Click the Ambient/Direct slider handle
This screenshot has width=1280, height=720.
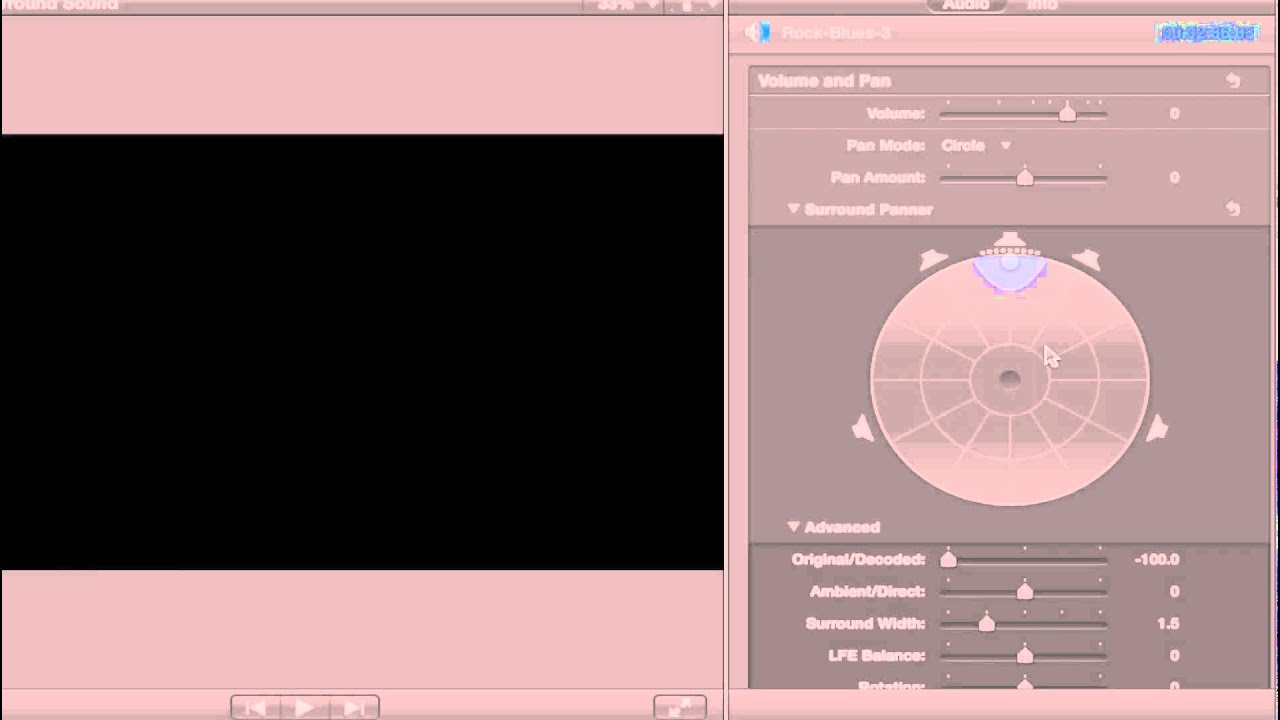pyautogui.click(x=1024, y=591)
